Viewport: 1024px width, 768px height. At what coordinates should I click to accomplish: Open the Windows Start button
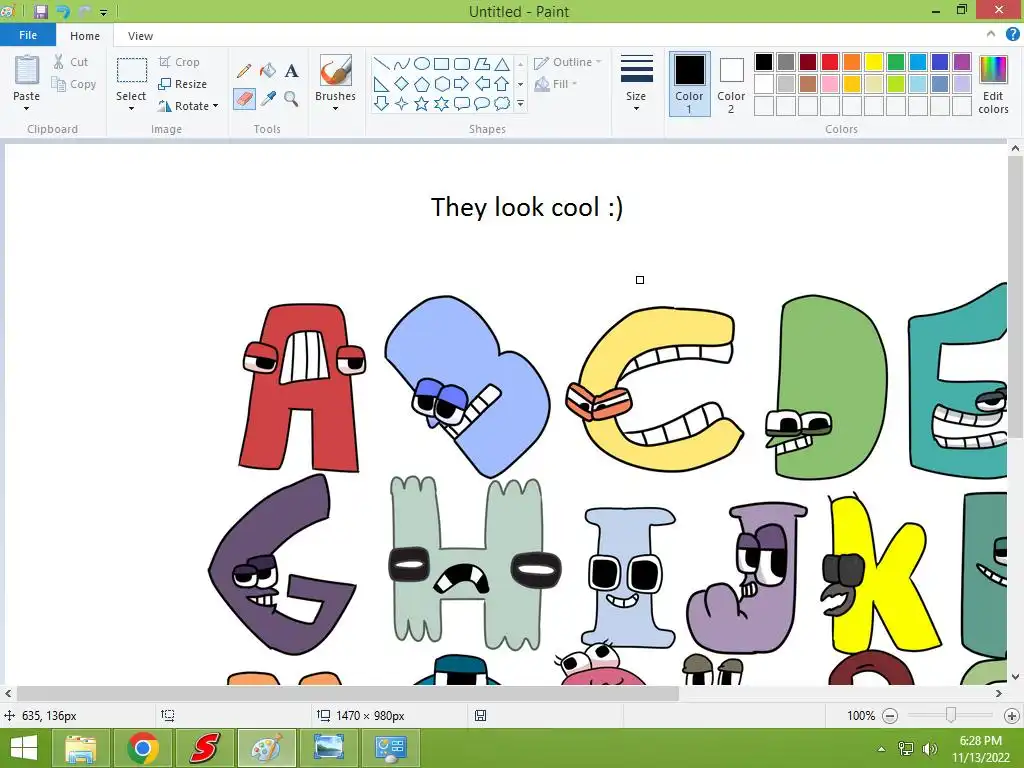(x=24, y=748)
